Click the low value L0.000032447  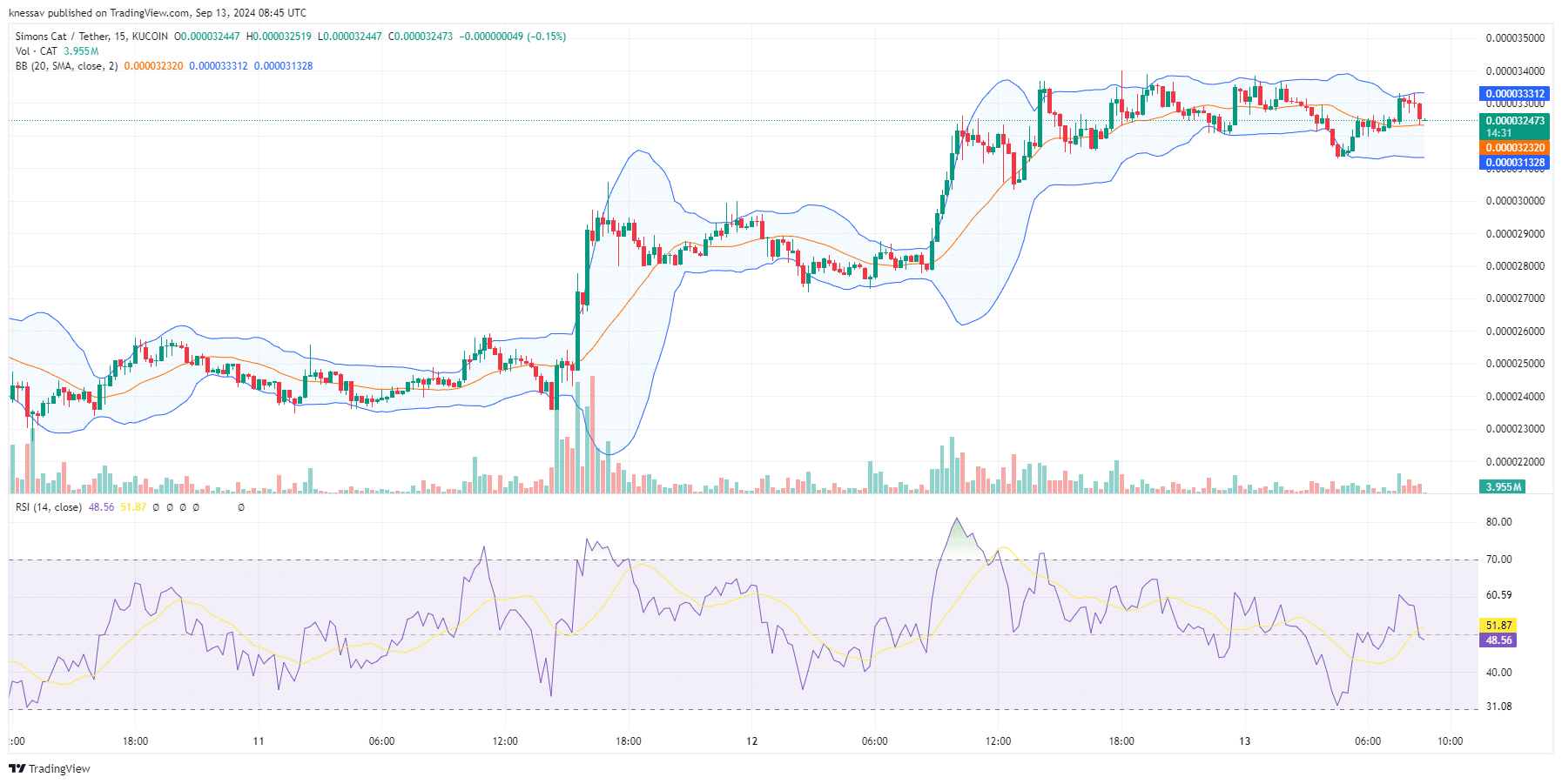350,37
